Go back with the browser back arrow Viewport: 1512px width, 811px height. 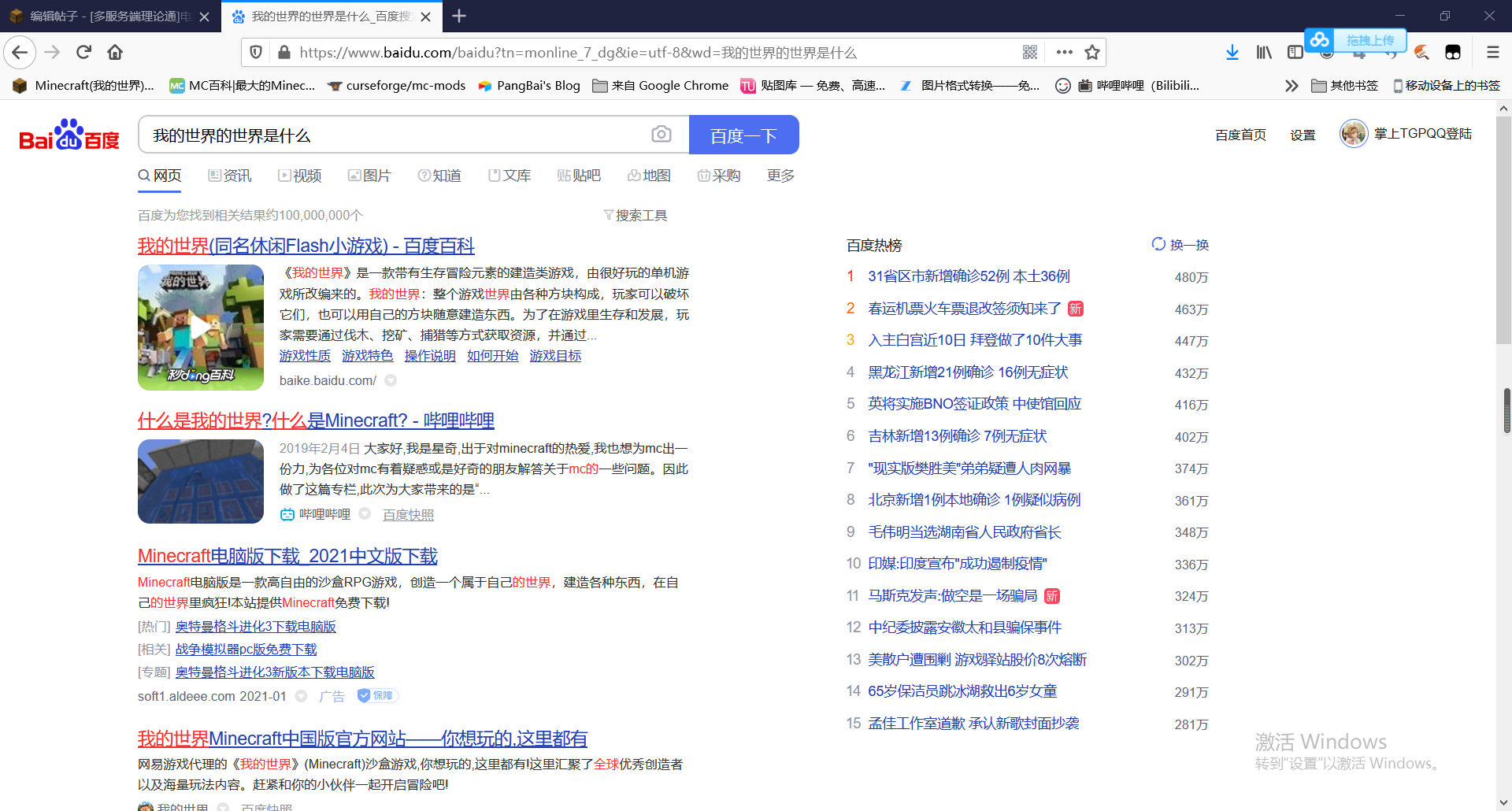click(x=20, y=53)
